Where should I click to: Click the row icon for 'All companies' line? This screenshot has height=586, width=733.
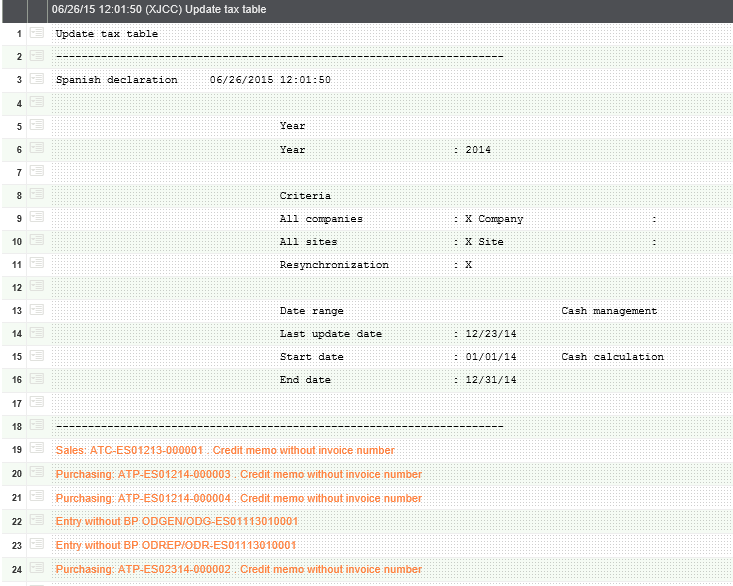[x=37, y=218]
